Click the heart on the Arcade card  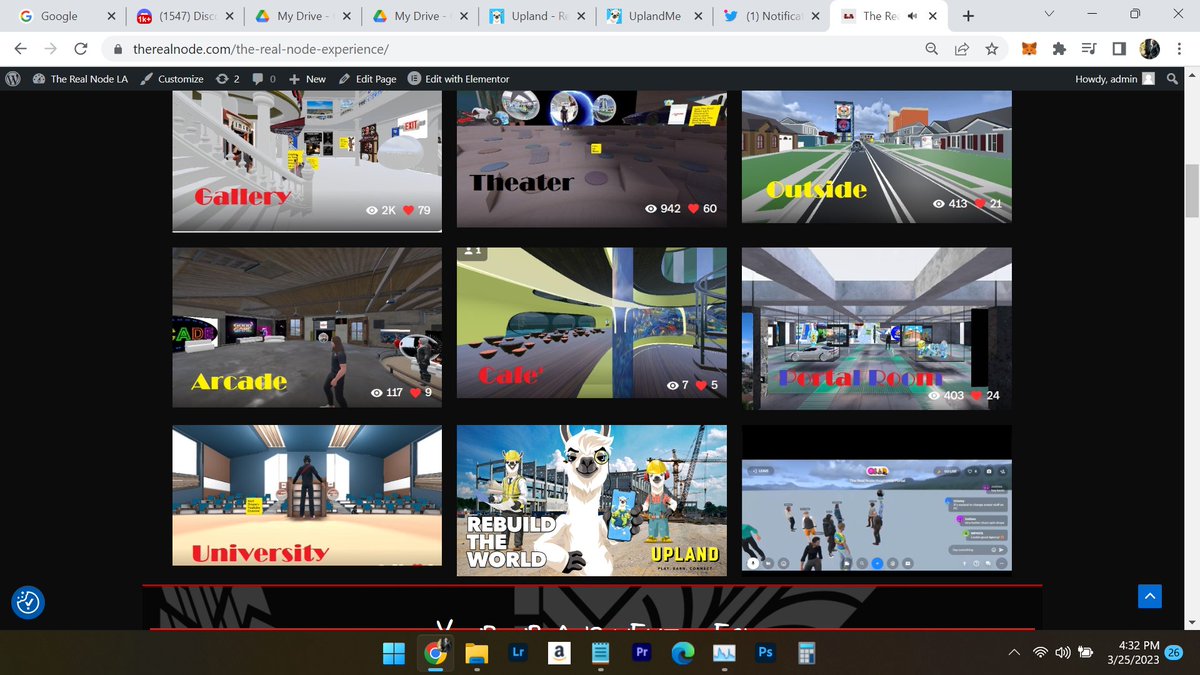[x=414, y=392]
